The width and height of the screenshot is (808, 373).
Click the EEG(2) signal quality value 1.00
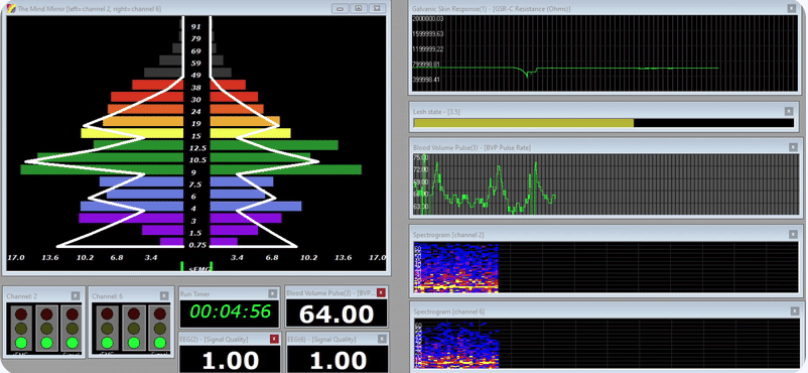coord(230,361)
